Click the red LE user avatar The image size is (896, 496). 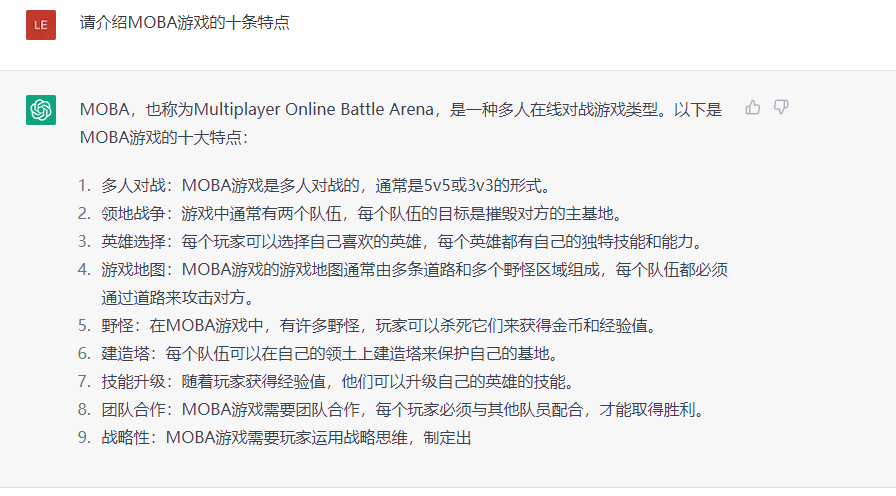41,25
